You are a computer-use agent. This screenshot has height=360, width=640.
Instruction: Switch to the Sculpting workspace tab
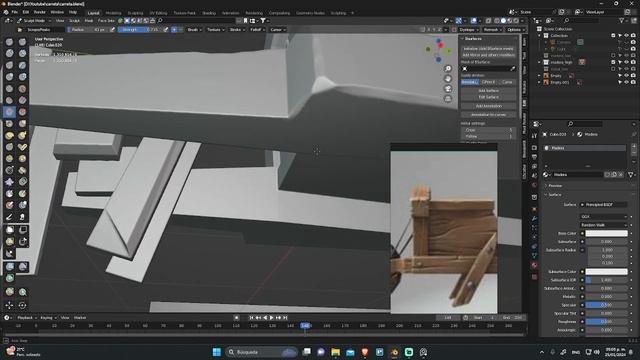[x=135, y=13]
